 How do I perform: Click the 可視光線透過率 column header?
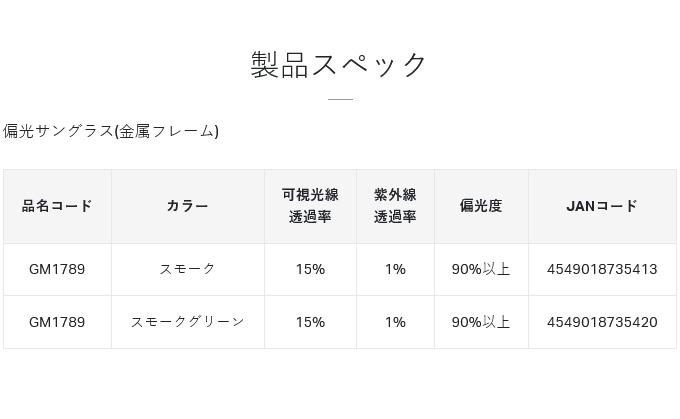310,206
